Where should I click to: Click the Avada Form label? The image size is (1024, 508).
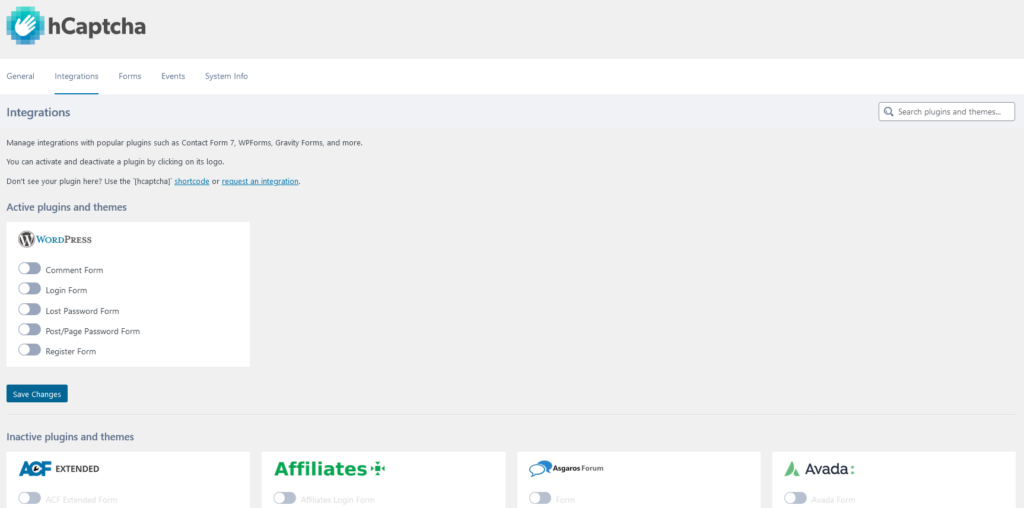833,500
